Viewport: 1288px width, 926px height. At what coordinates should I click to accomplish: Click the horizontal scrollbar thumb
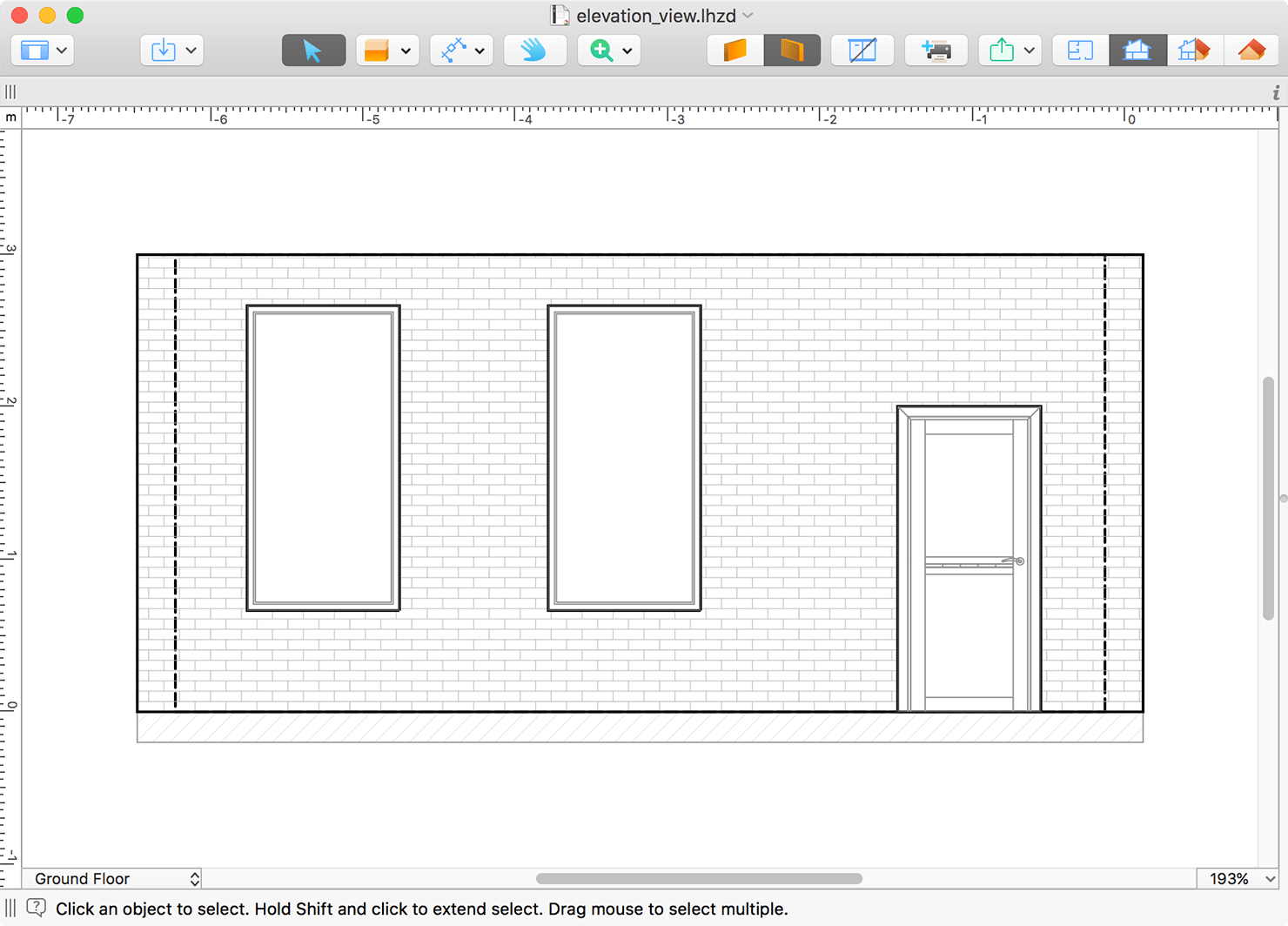[699, 879]
